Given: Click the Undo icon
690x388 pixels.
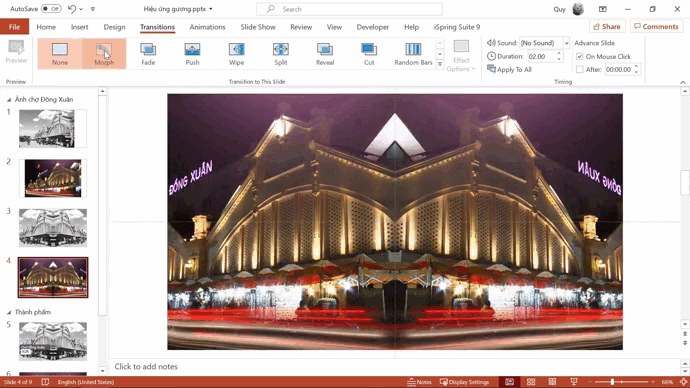Looking at the screenshot, I should click(x=72, y=9).
